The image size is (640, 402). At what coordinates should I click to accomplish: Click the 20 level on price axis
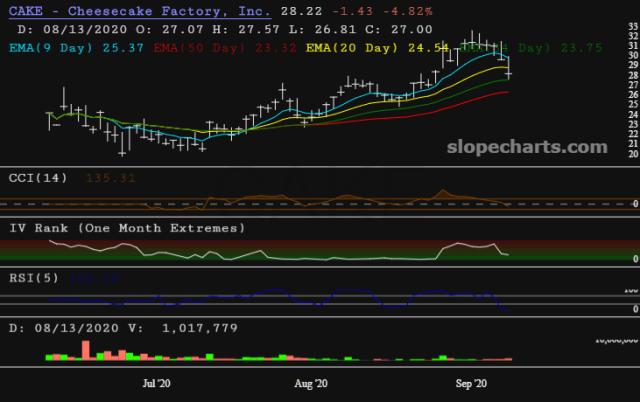(x=630, y=153)
